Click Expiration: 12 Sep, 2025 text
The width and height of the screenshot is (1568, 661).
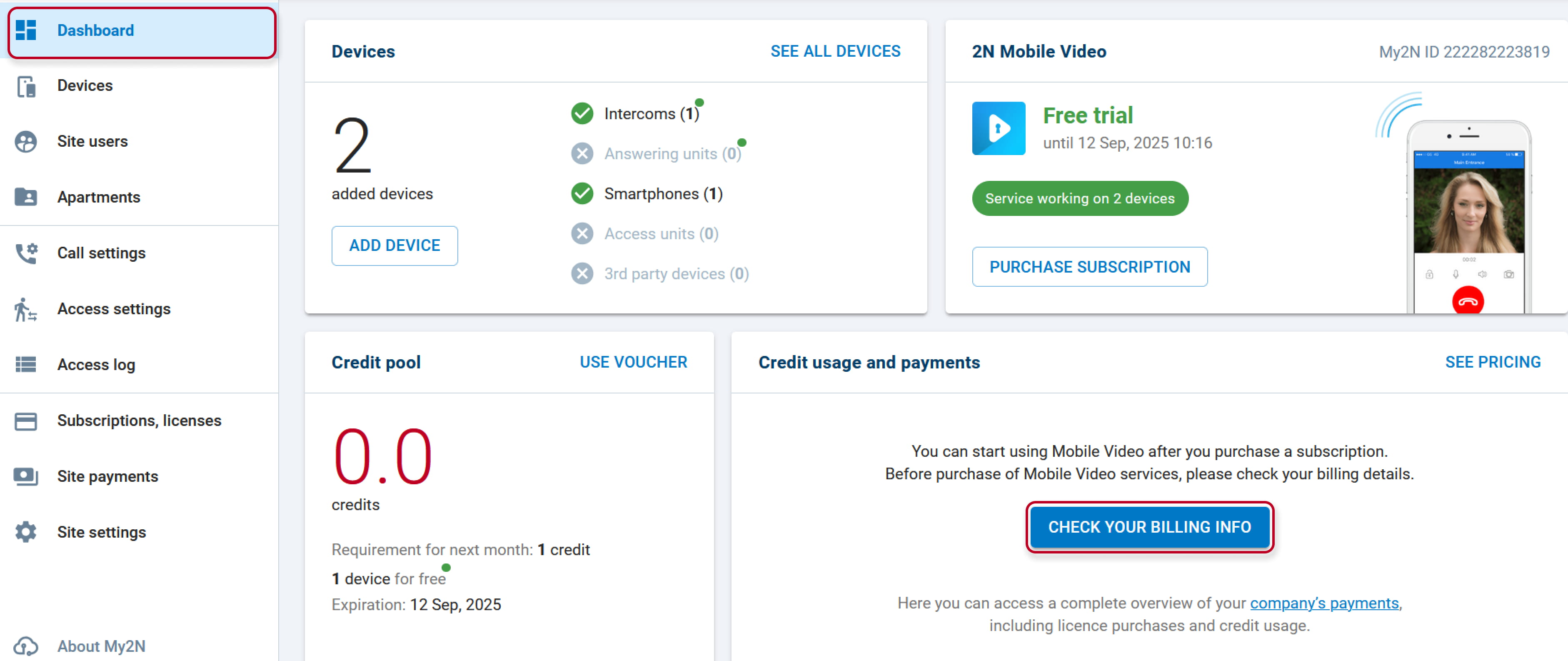[416, 604]
